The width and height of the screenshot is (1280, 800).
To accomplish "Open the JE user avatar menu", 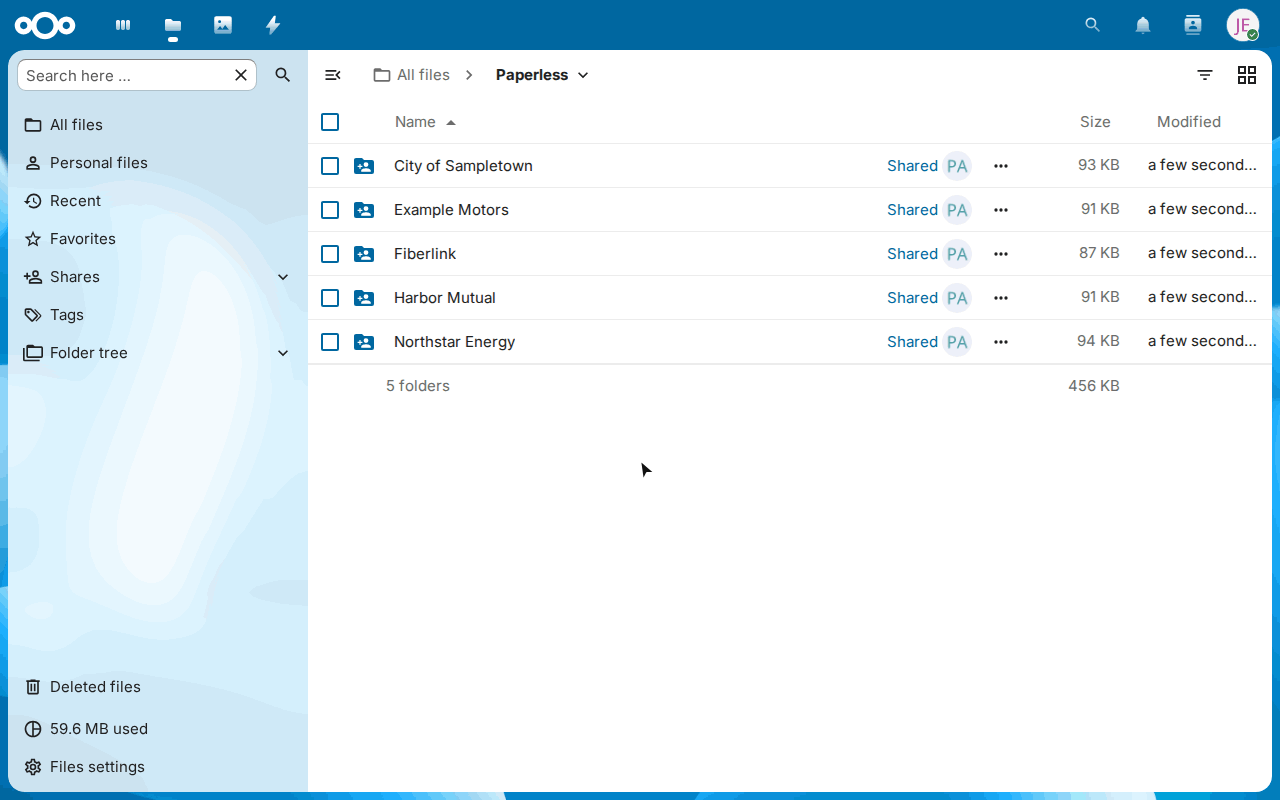I will coord(1243,25).
